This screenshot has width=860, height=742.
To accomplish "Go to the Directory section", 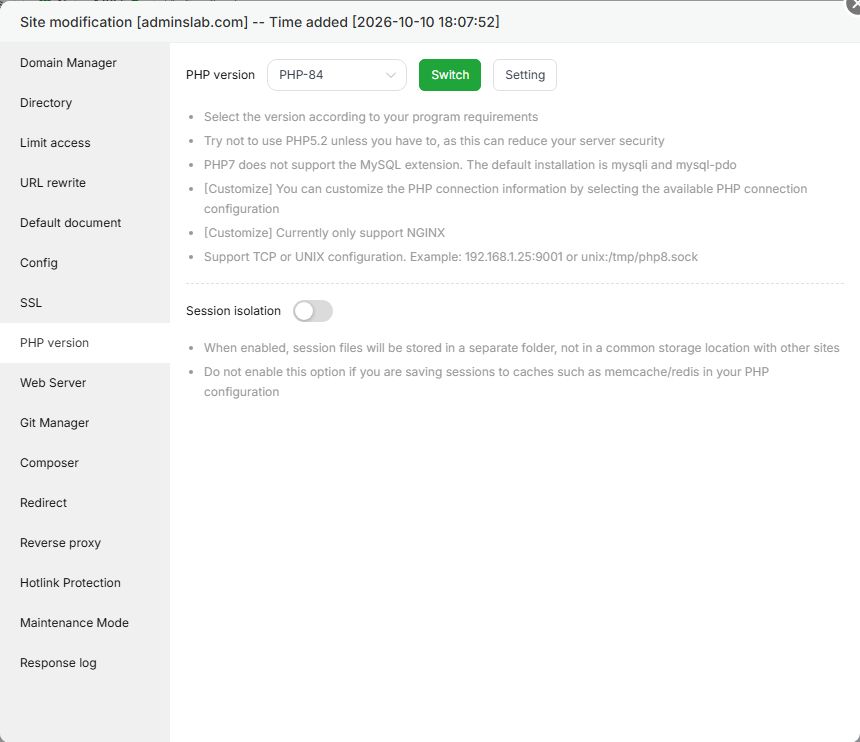I will [x=85, y=103].
